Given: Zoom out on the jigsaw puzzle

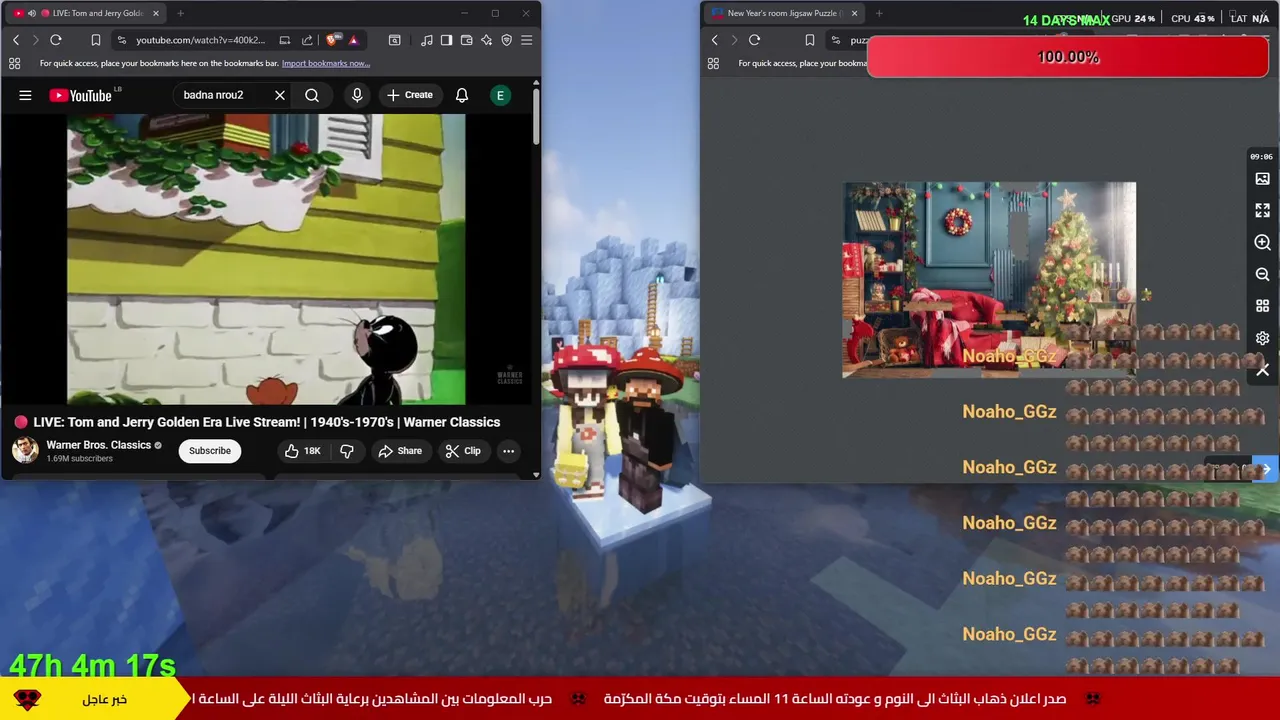Looking at the screenshot, I should tap(1262, 275).
